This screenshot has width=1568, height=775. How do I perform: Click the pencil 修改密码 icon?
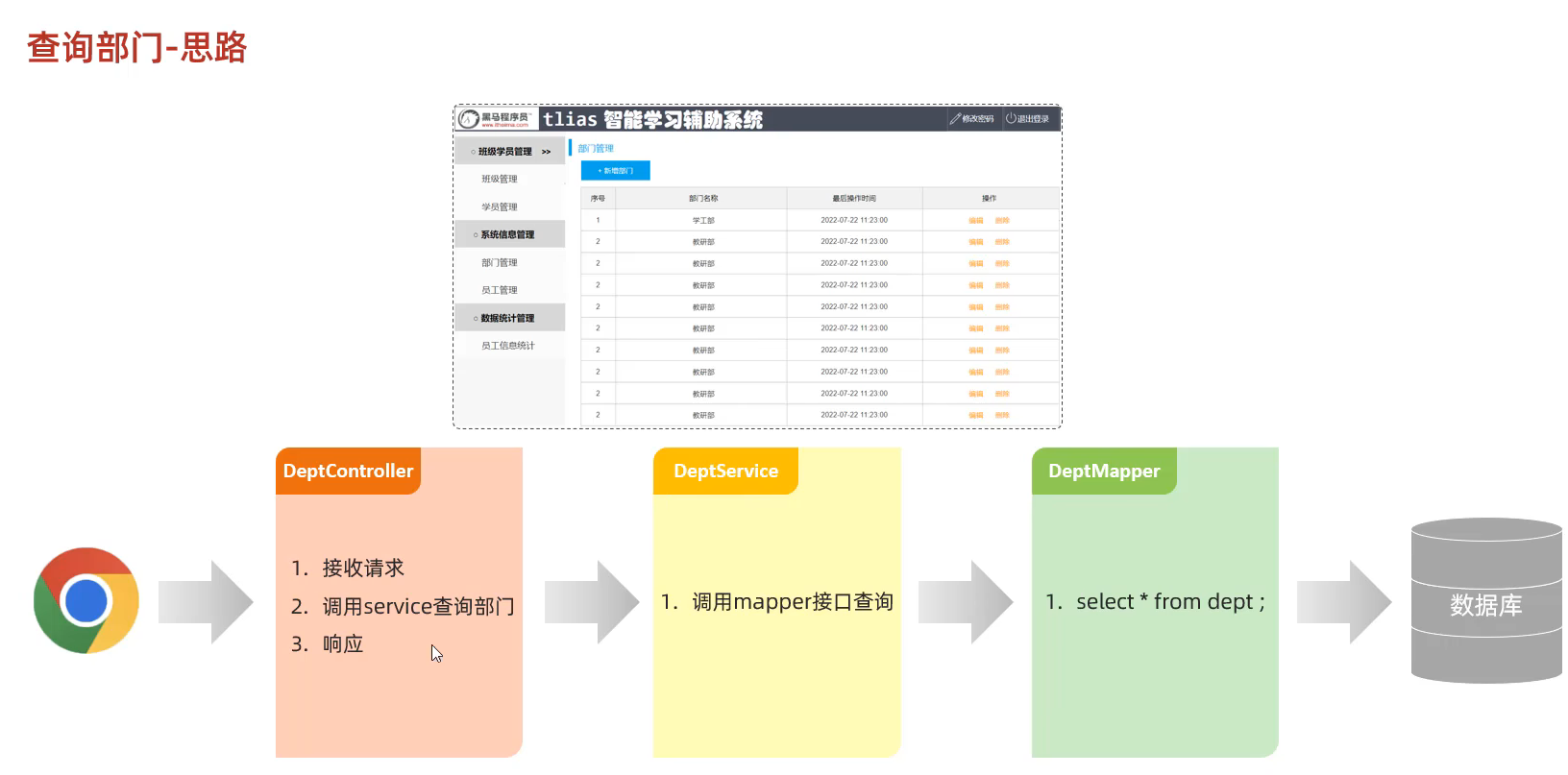955,119
